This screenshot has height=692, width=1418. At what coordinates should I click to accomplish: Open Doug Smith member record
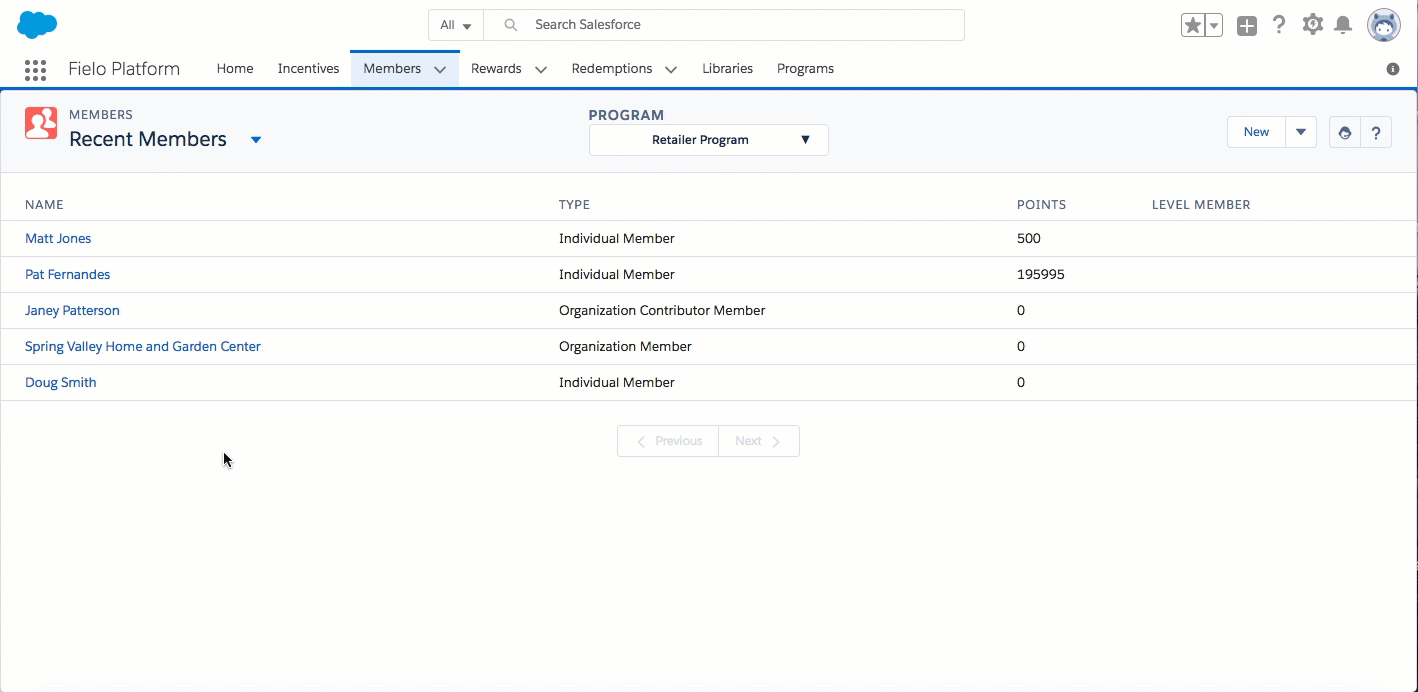61,383
